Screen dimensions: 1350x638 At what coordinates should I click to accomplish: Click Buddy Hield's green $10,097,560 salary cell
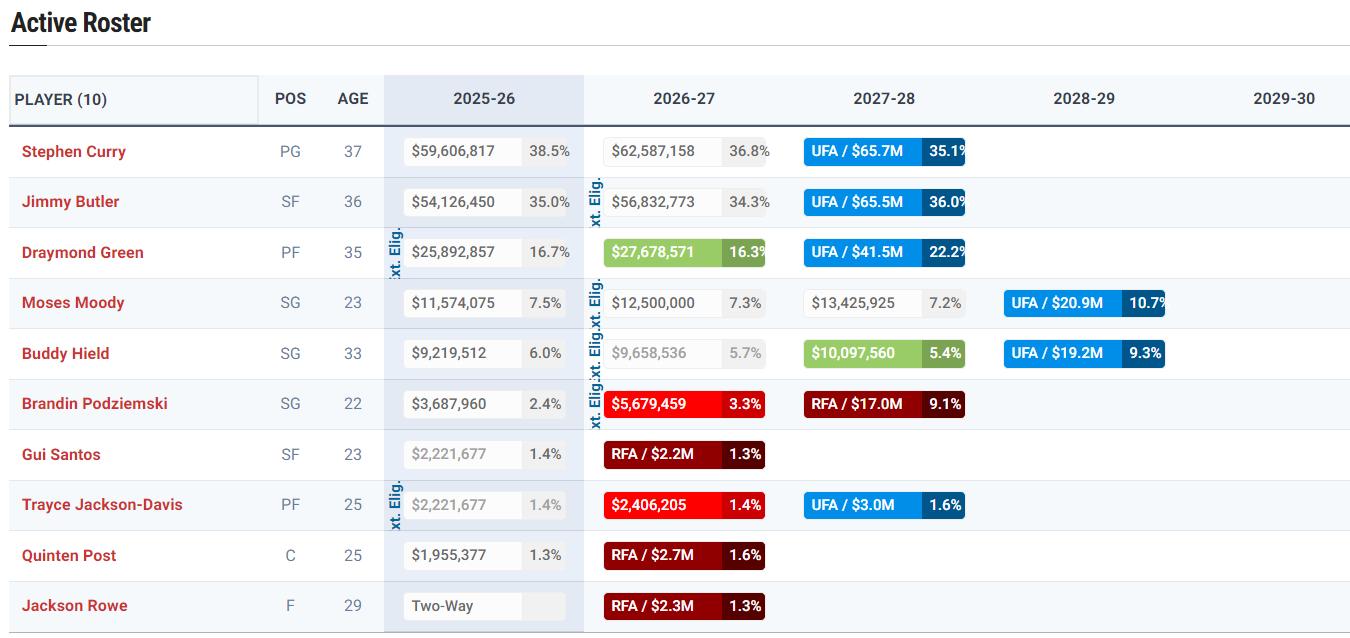(863, 354)
